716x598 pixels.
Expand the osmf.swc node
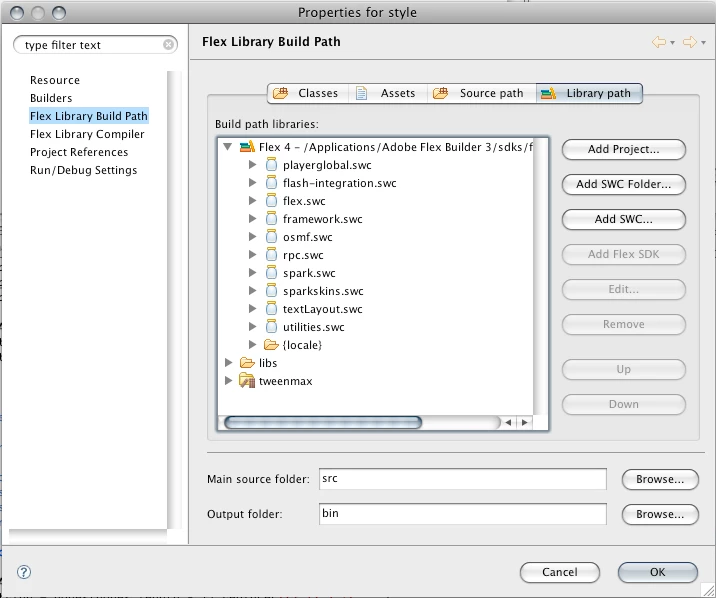point(252,237)
